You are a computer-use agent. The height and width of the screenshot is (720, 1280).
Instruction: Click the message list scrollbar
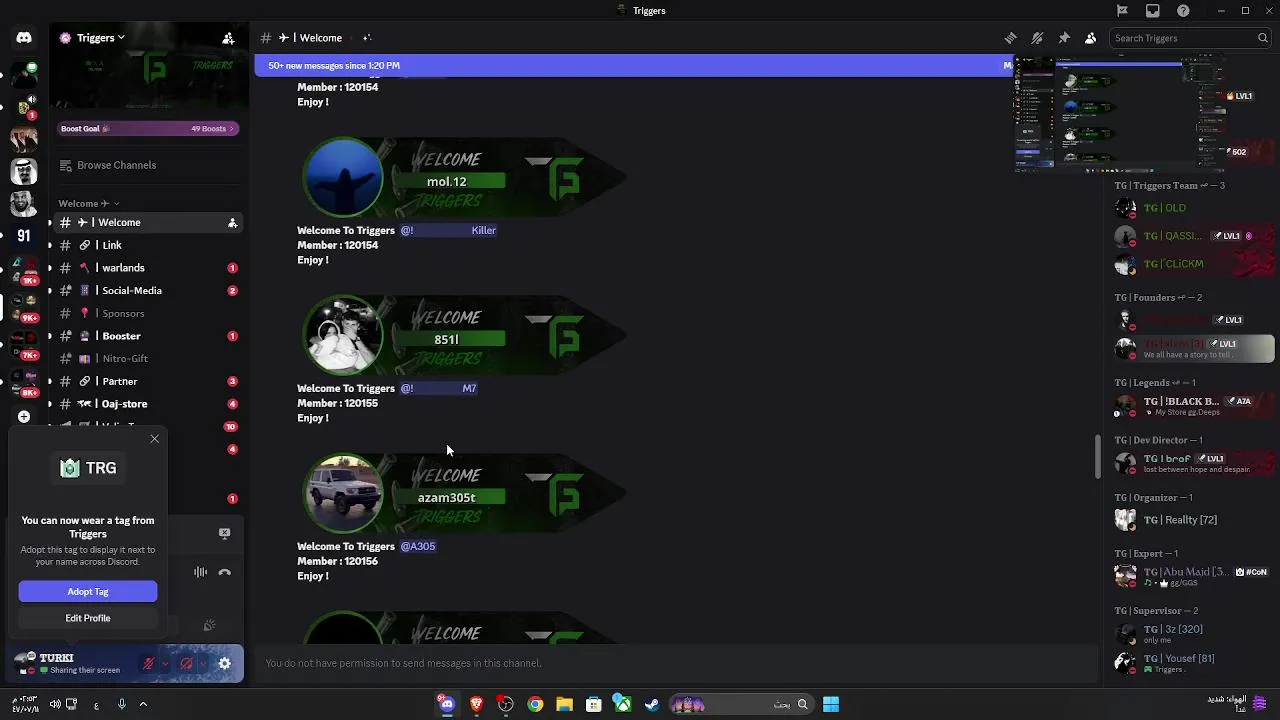(x=1097, y=457)
